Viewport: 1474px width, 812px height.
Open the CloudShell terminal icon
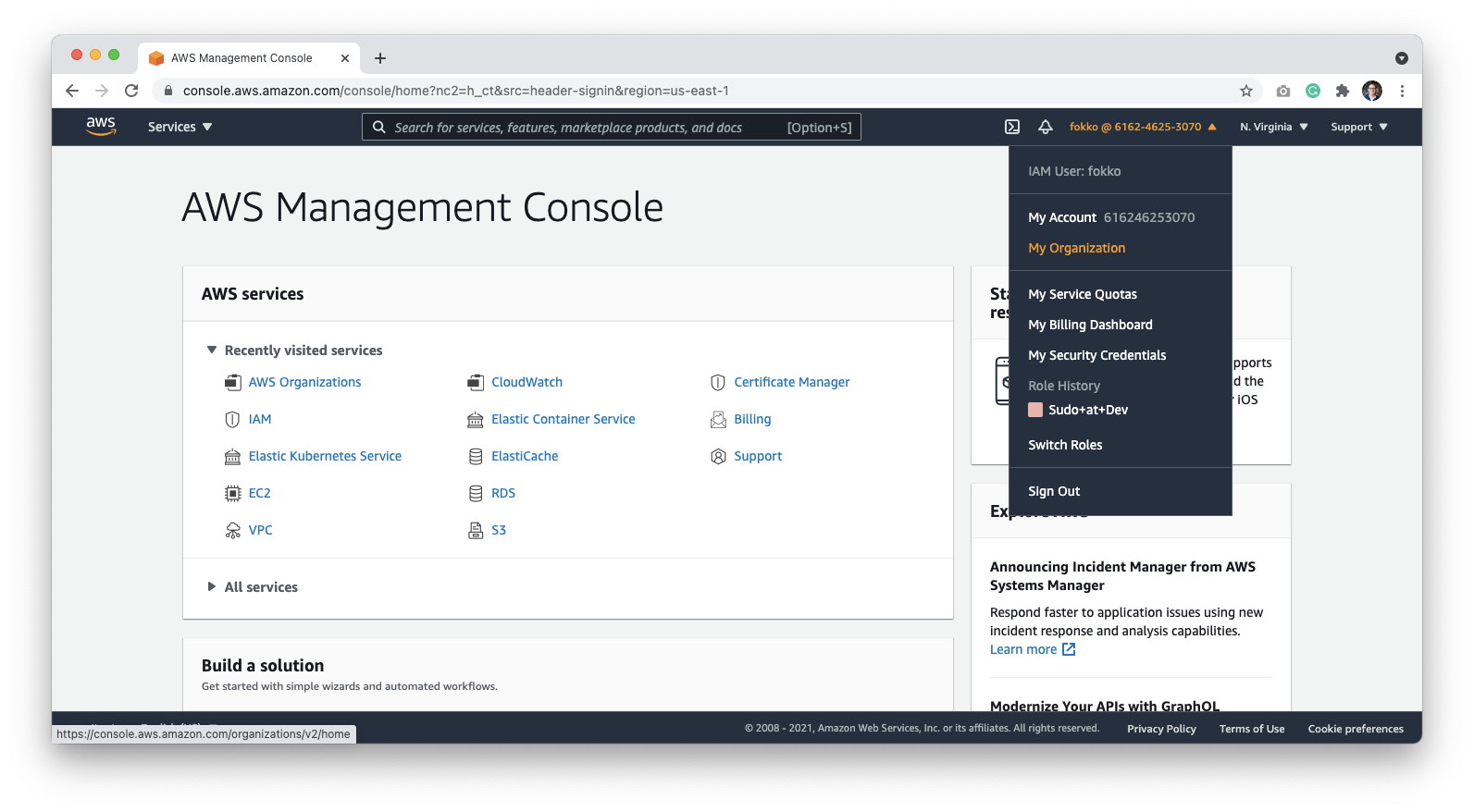point(1012,127)
